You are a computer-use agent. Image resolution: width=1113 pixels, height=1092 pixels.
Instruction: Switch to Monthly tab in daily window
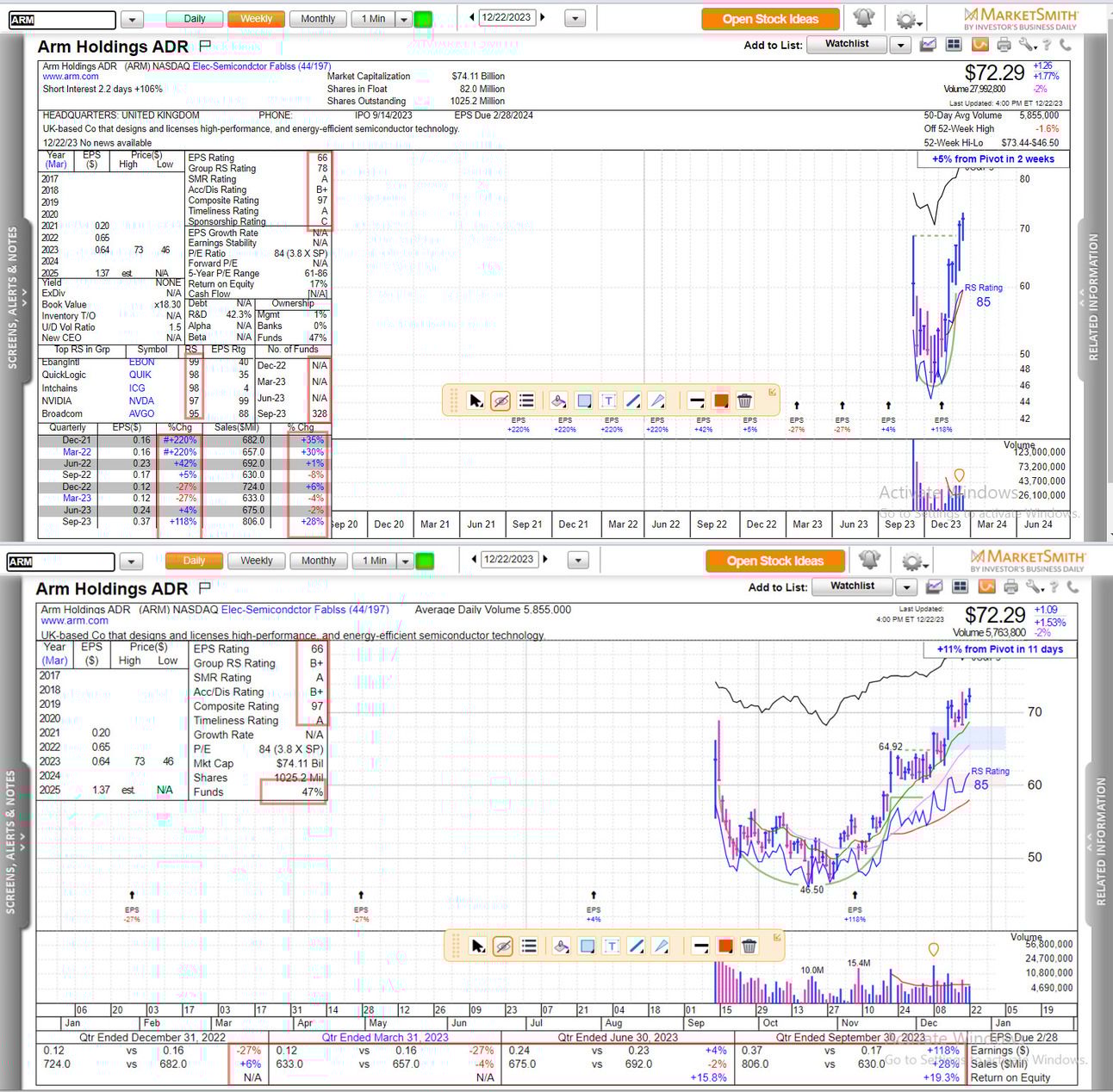pyautogui.click(x=319, y=561)
